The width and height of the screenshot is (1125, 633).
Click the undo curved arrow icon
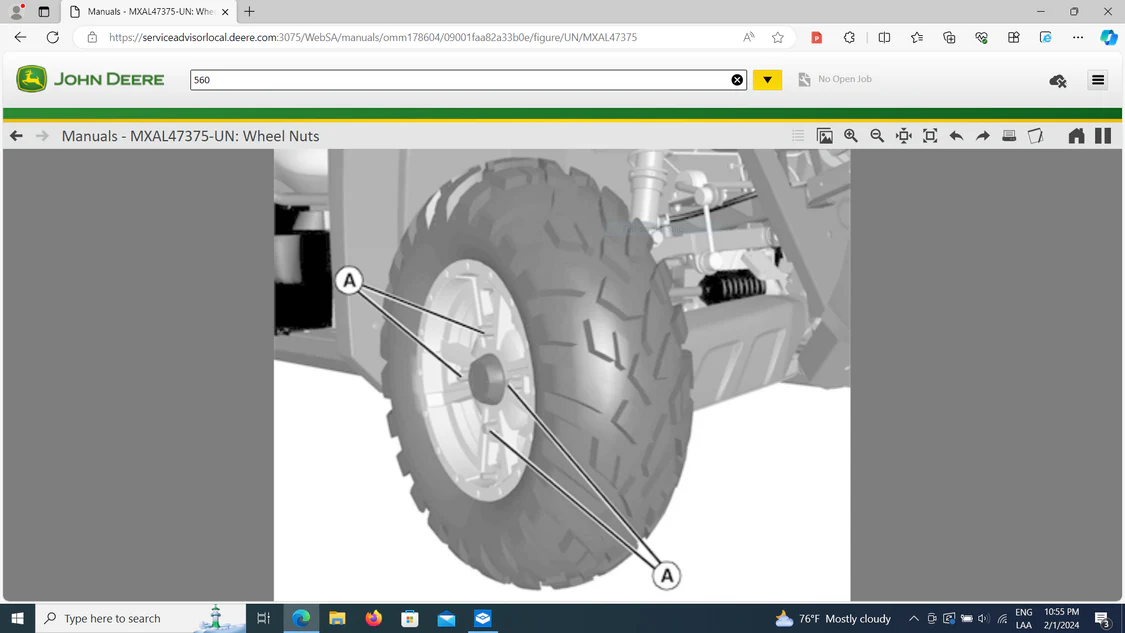tap(956, 136)
